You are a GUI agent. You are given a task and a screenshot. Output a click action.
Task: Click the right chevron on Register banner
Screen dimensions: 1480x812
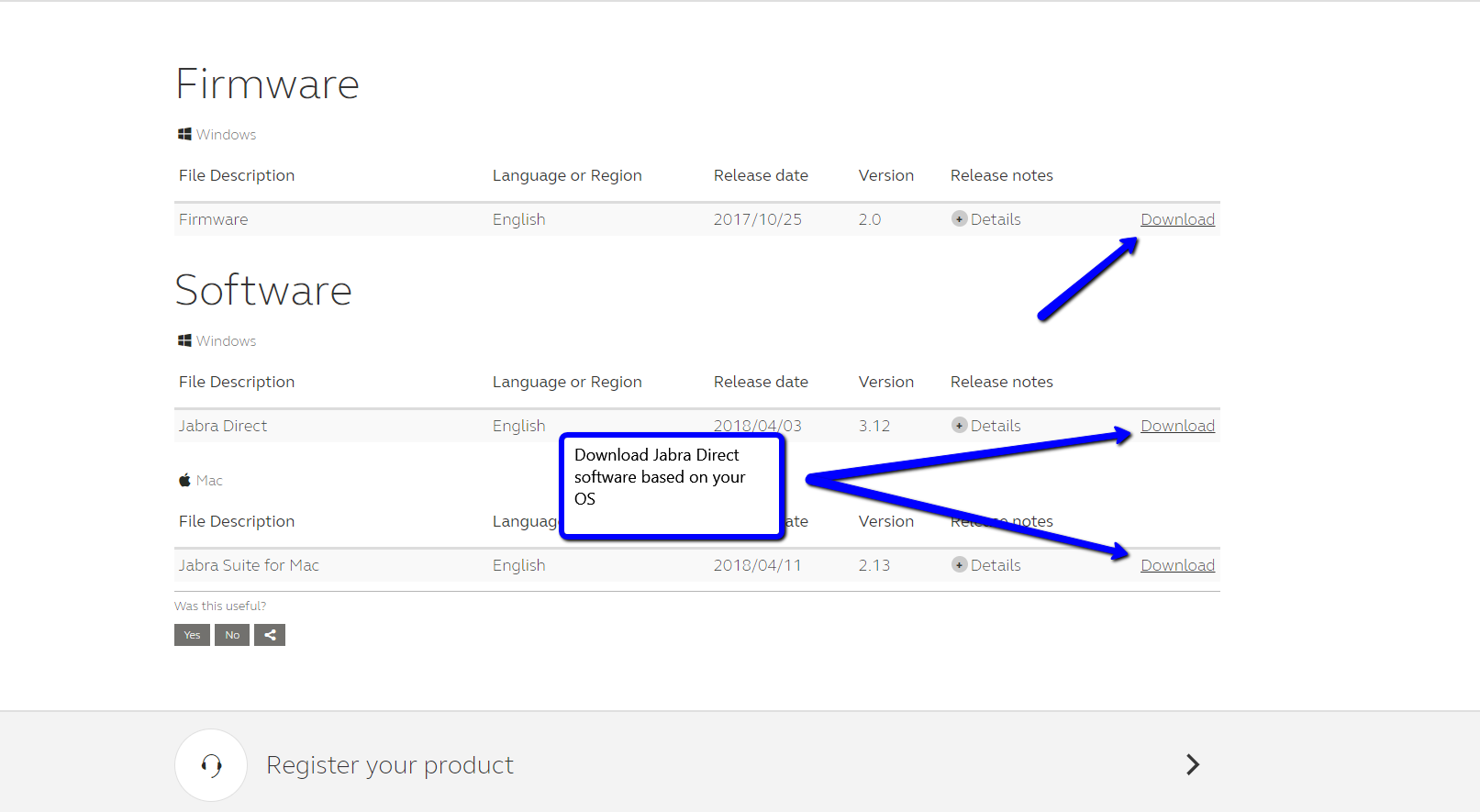(x=1192, y=765)
